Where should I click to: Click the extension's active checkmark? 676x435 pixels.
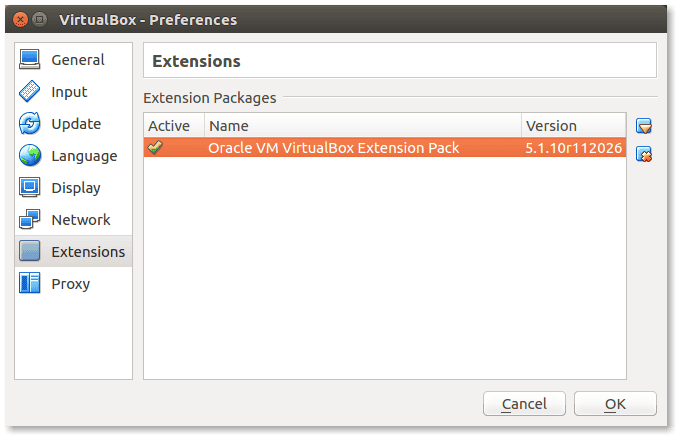point(155,147)
